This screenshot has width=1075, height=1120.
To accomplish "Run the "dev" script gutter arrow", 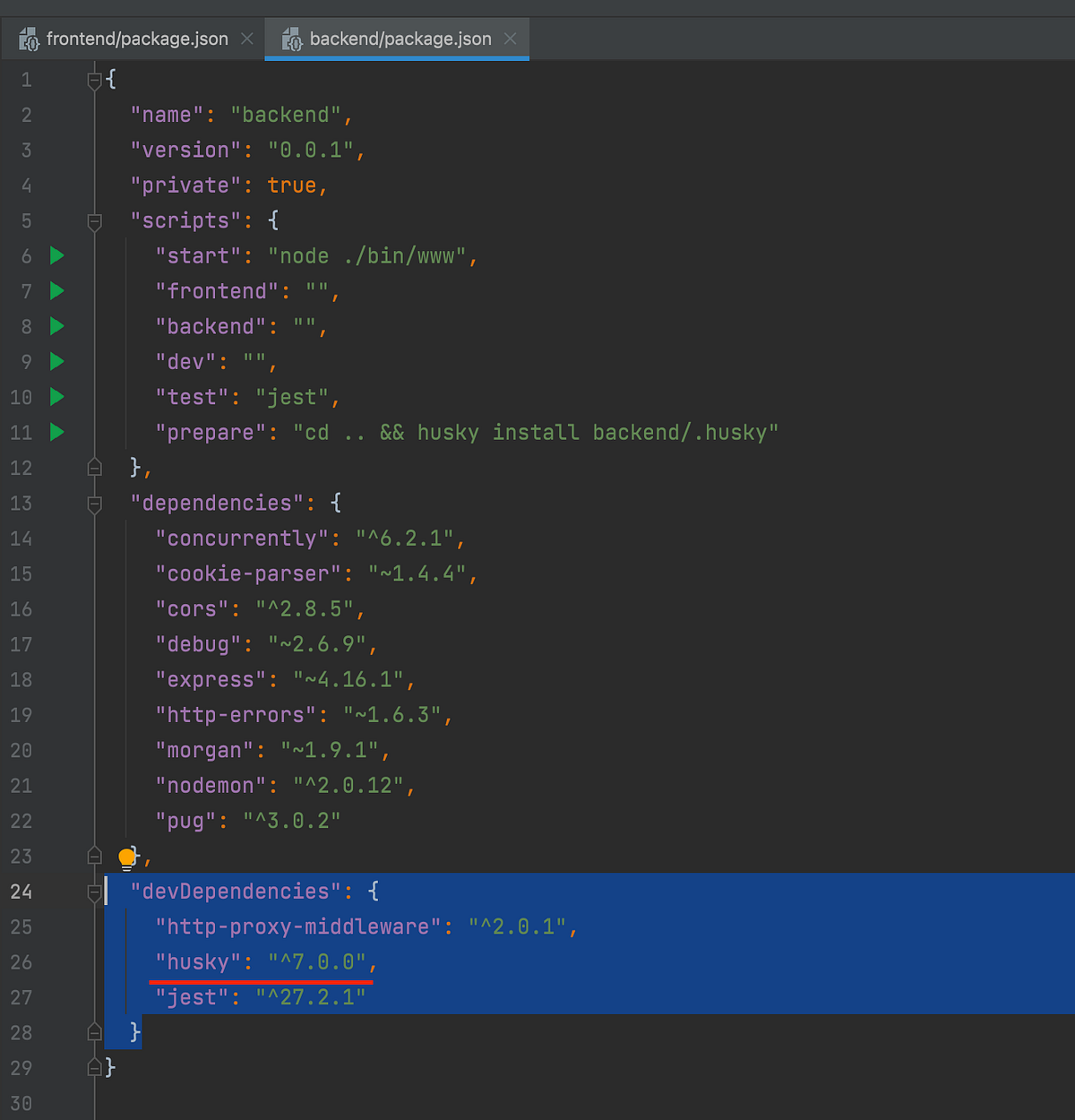I will [x=57, y=362].
